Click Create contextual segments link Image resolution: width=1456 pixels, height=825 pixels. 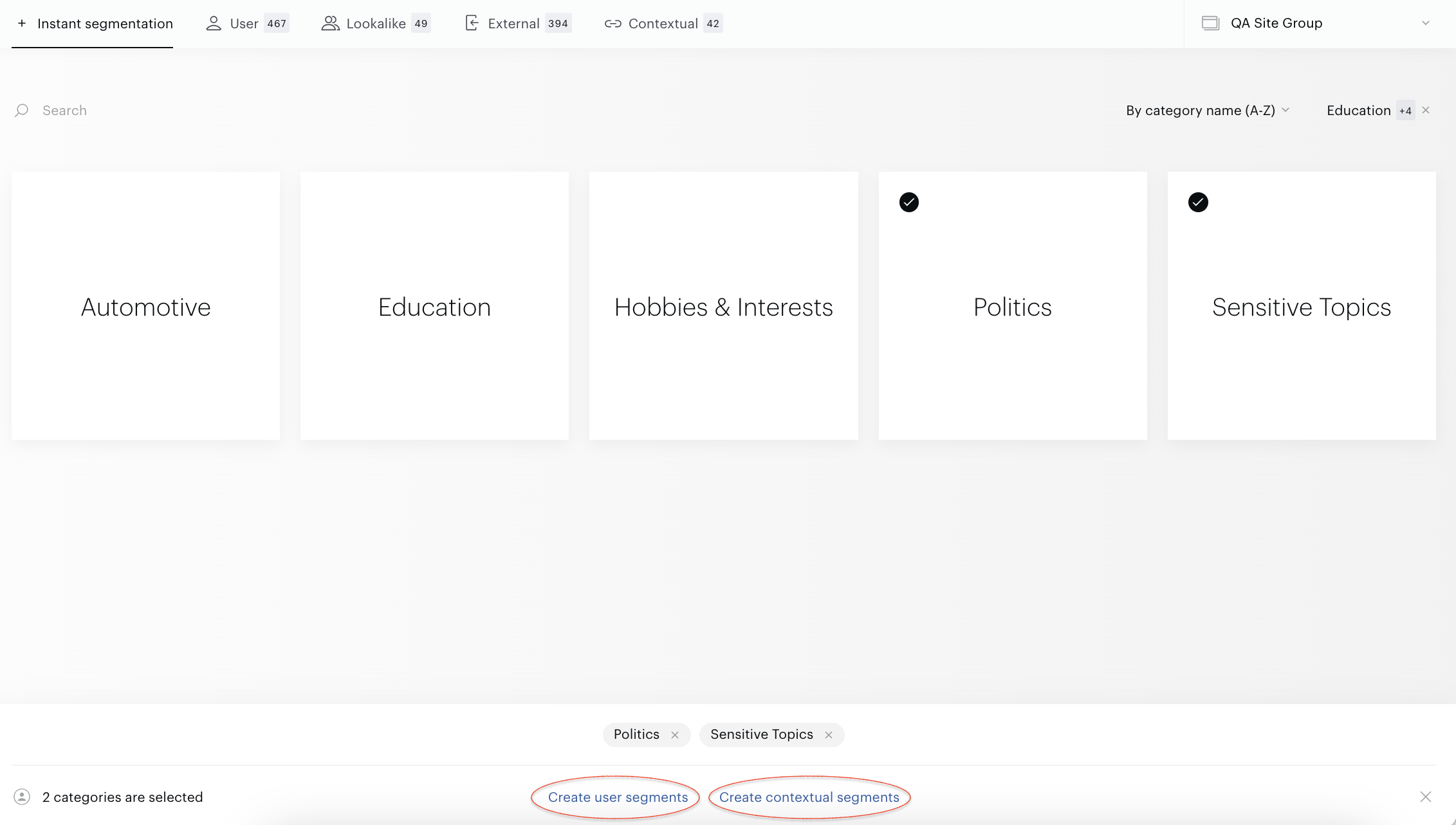[809, 797]
